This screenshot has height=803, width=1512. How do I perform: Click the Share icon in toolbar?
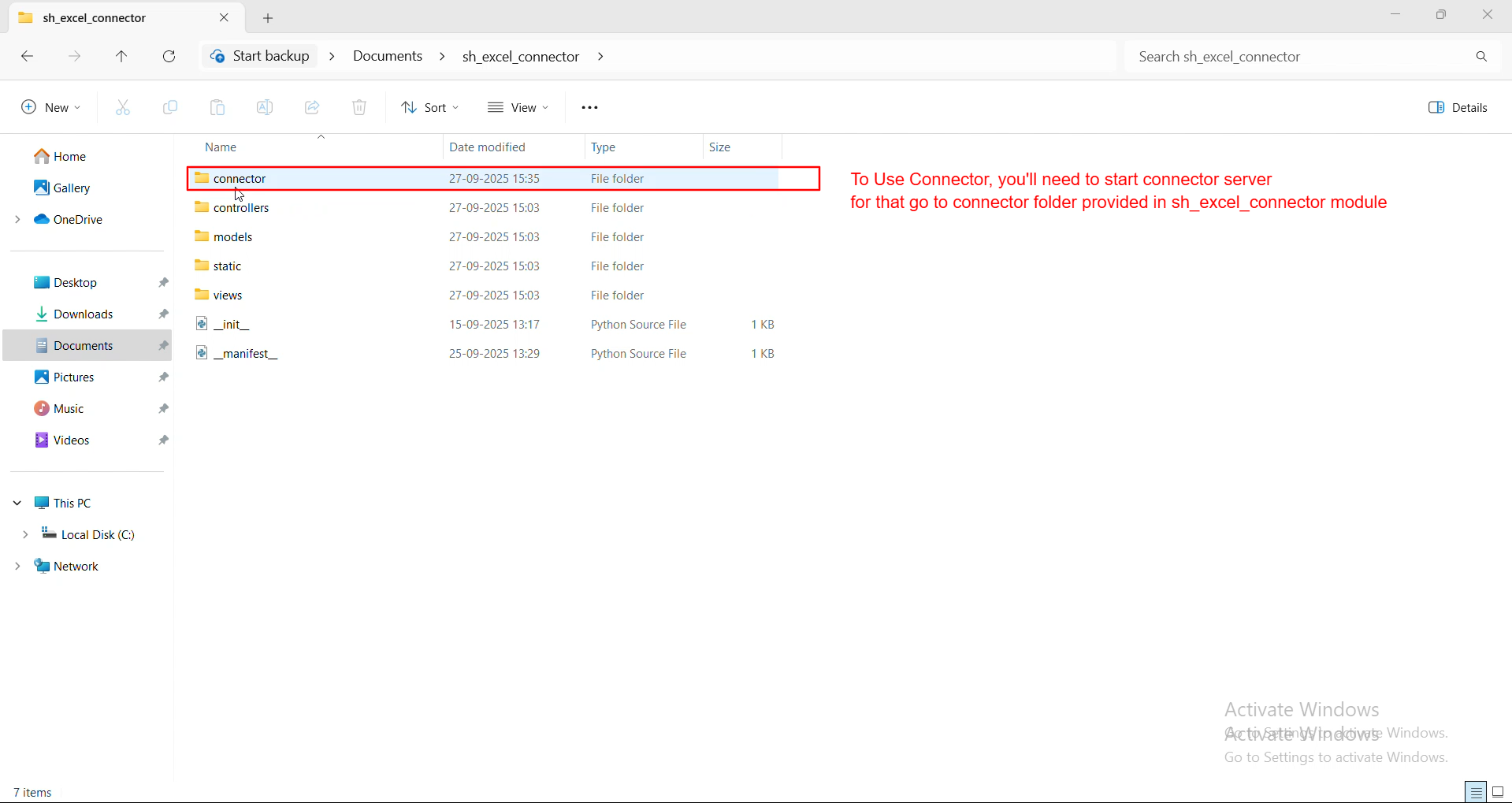(312, 107)
